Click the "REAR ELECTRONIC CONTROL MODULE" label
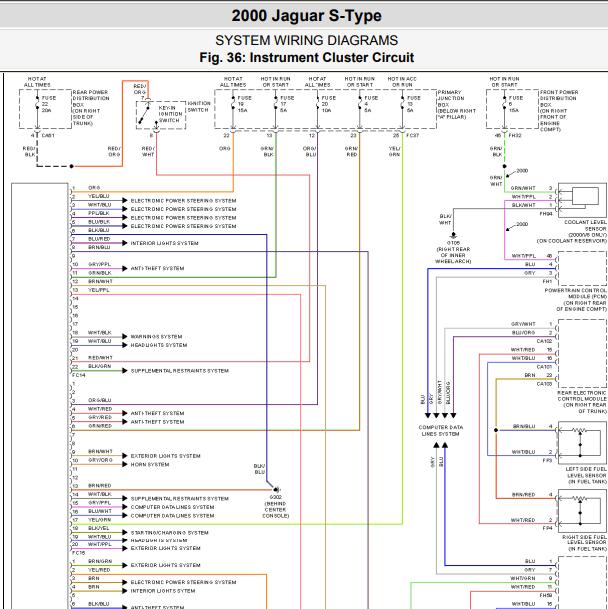This screenshot has width=608, height=609. coord(582,396)
